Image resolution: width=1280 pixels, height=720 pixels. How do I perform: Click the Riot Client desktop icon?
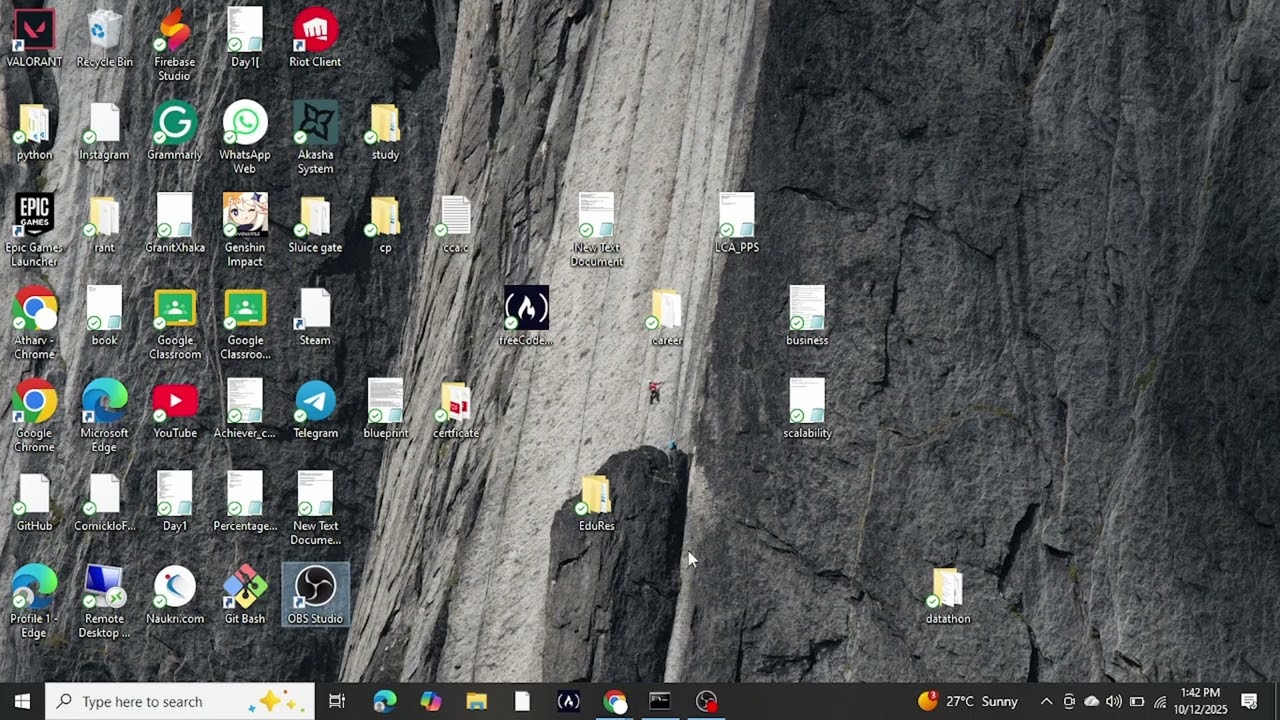[315, 31]
